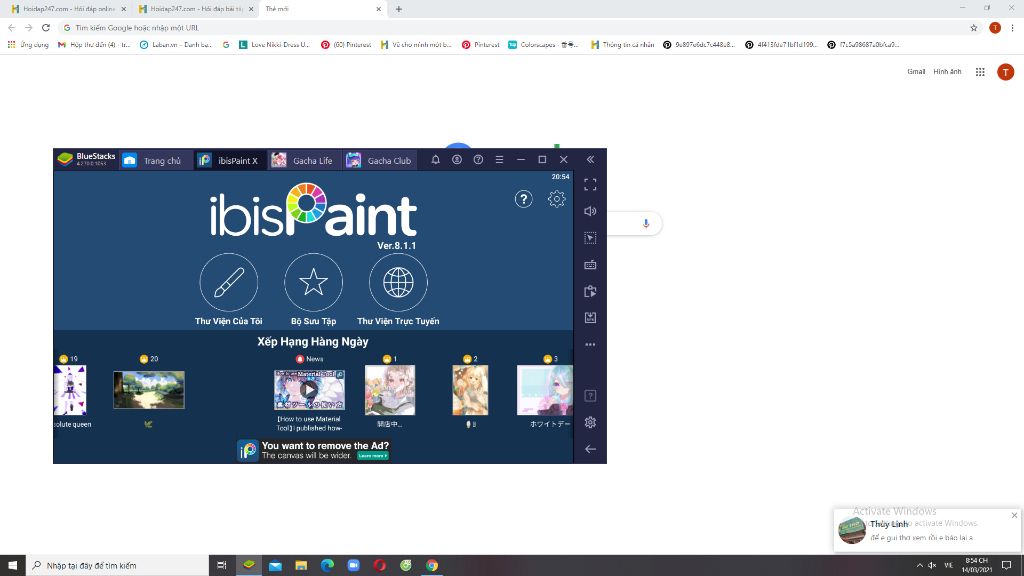Image resolution: width=1024 pixels, height=576 pixels.
Task: Open ibisPaint help question mark
Action: pyautogui.click(x=523, y=199)
